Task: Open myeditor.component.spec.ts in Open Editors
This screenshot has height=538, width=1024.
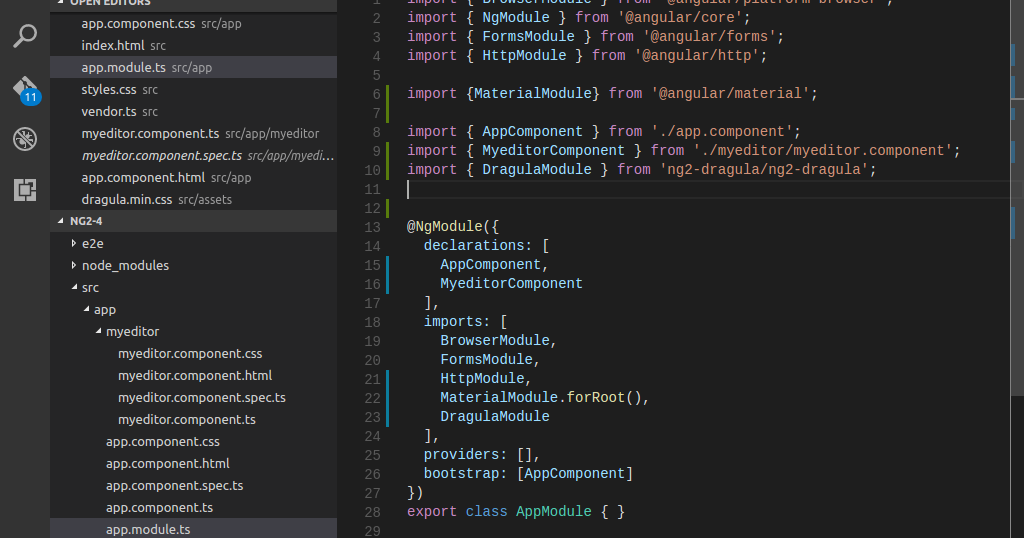Action: (x=193, y=155)
